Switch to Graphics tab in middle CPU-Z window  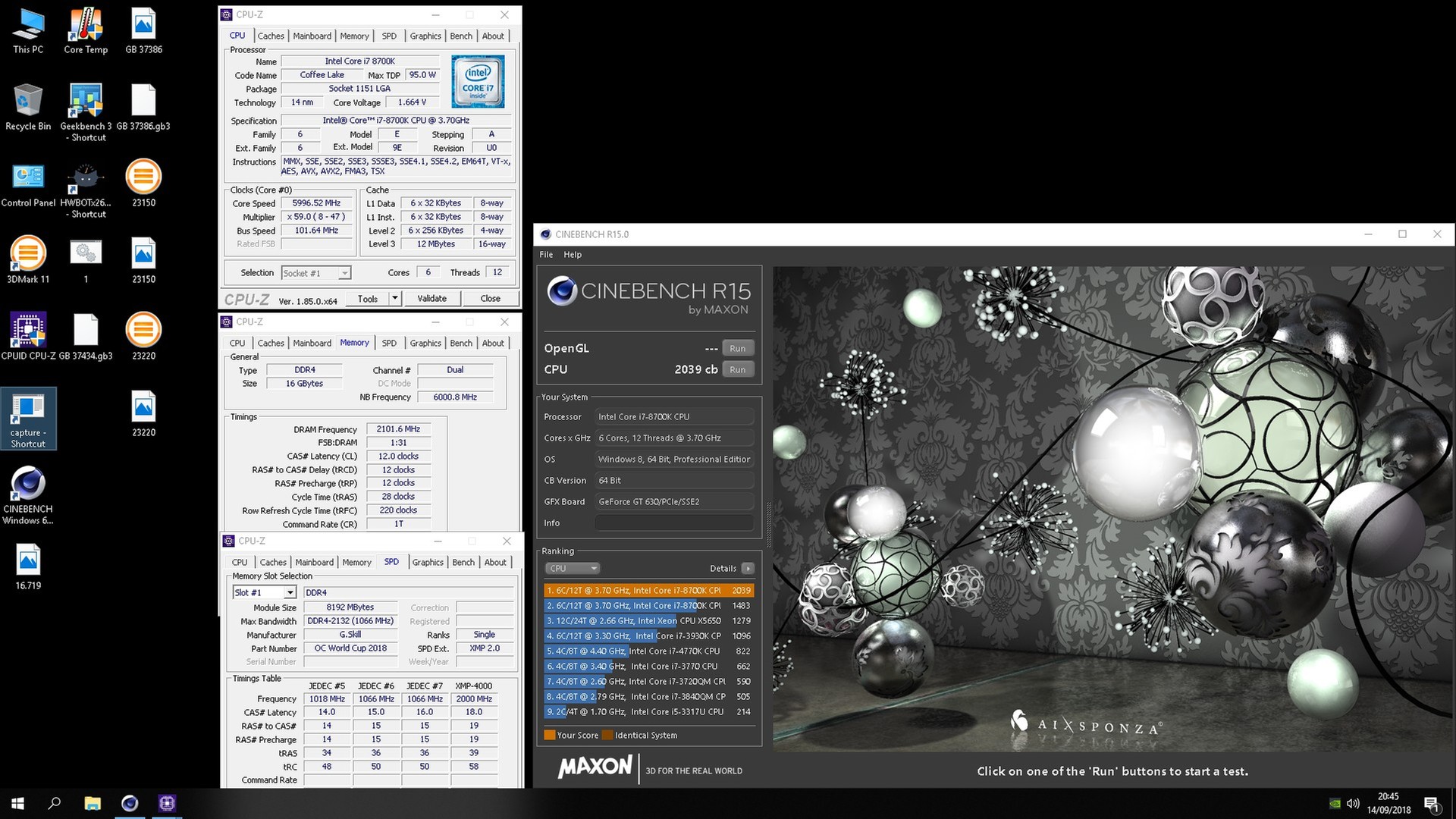tap(425, 343)
